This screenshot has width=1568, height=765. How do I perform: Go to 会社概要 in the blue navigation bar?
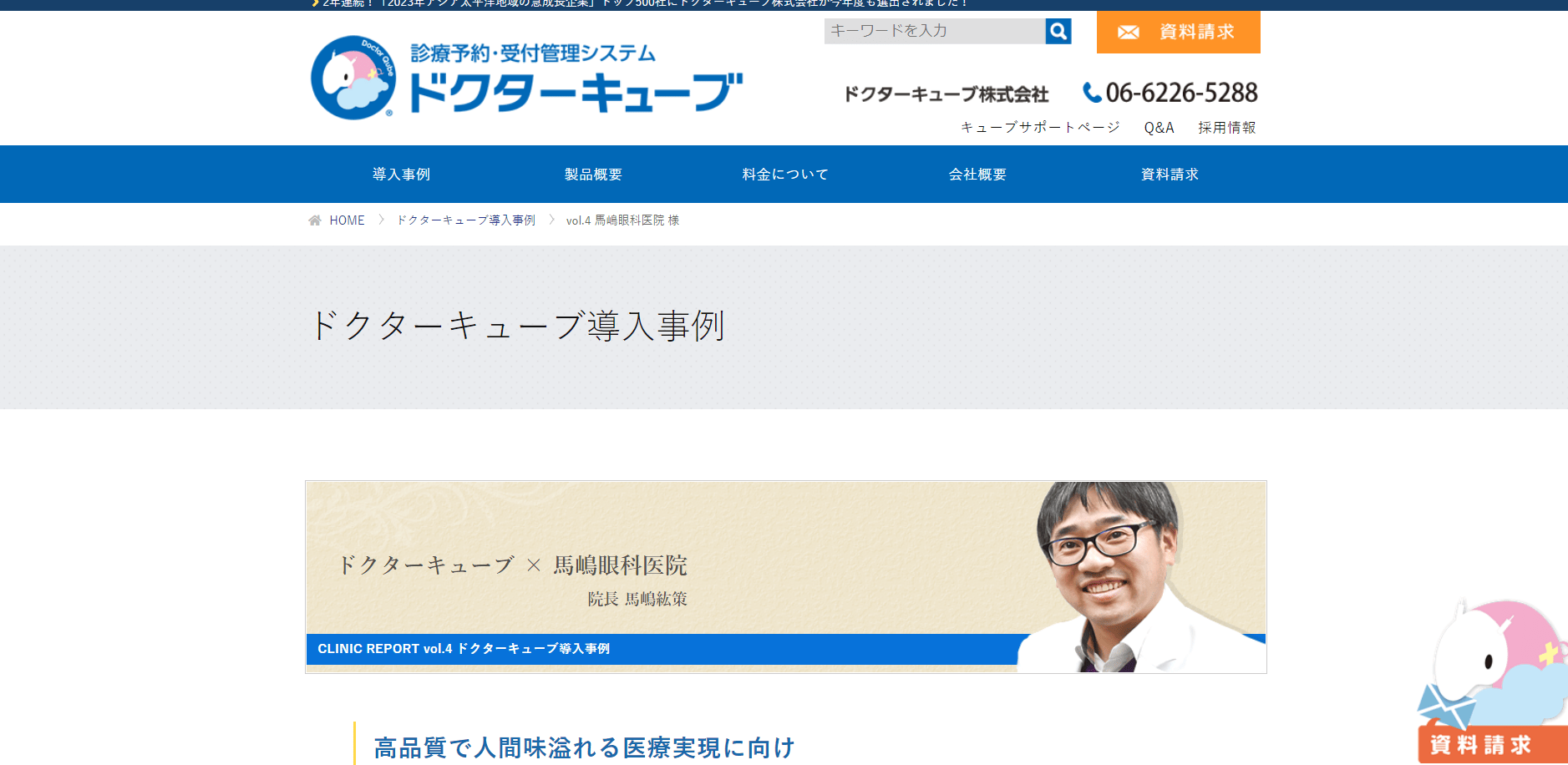point(977,175)
